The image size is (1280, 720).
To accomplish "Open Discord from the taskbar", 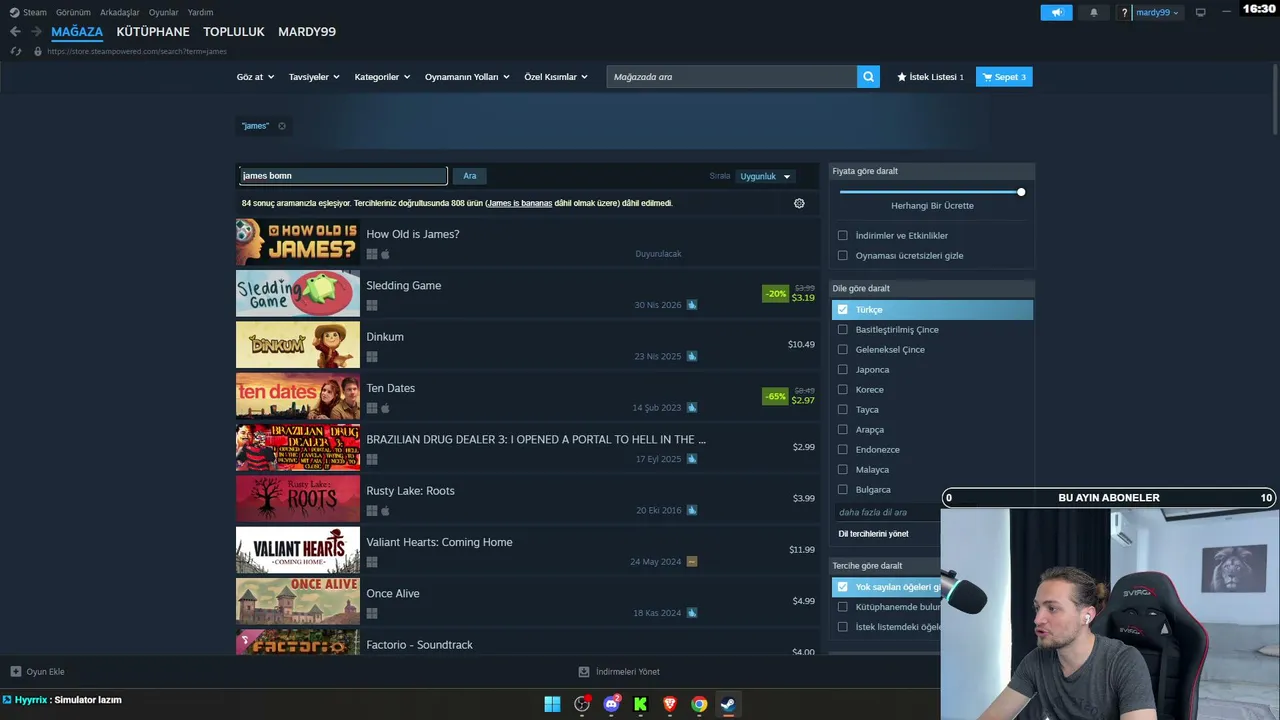I will tap(611, 704).
